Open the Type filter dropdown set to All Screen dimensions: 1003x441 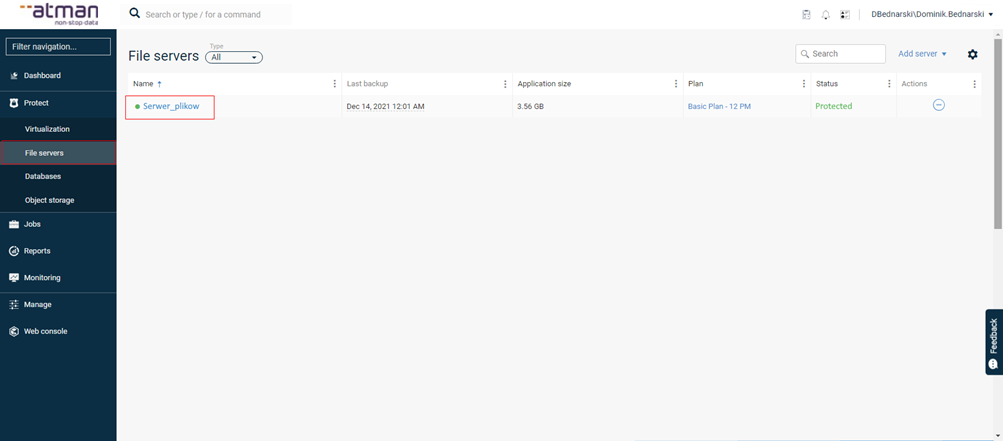click(x=233, y=58)
